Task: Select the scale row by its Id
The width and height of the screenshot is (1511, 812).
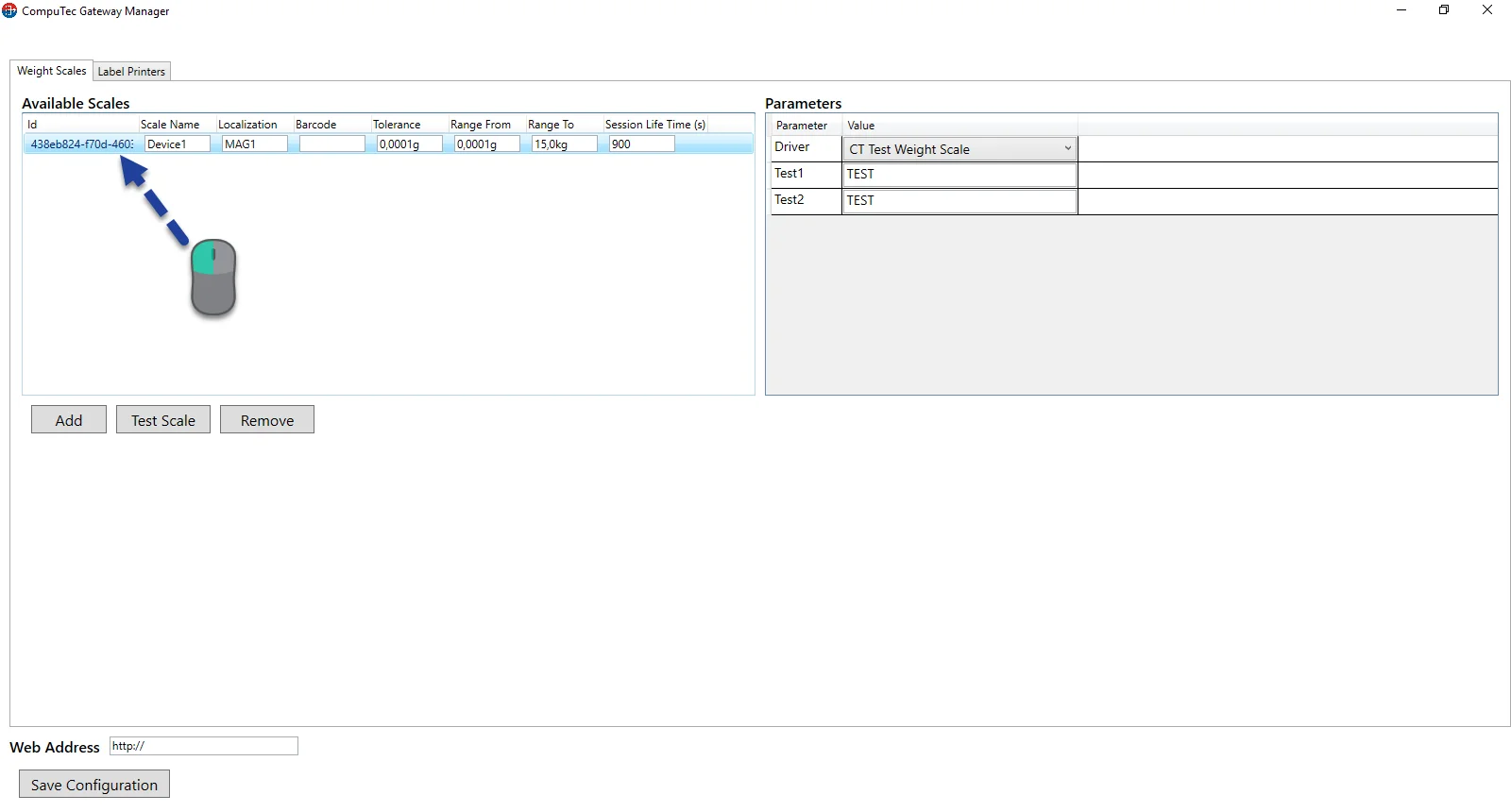Action: pos(81,144)
